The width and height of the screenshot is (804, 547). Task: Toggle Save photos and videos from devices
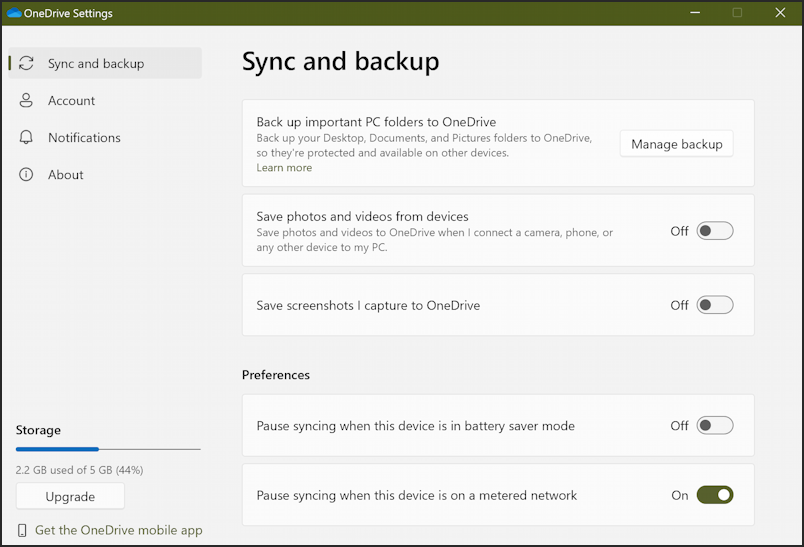[x=715, y=231]
